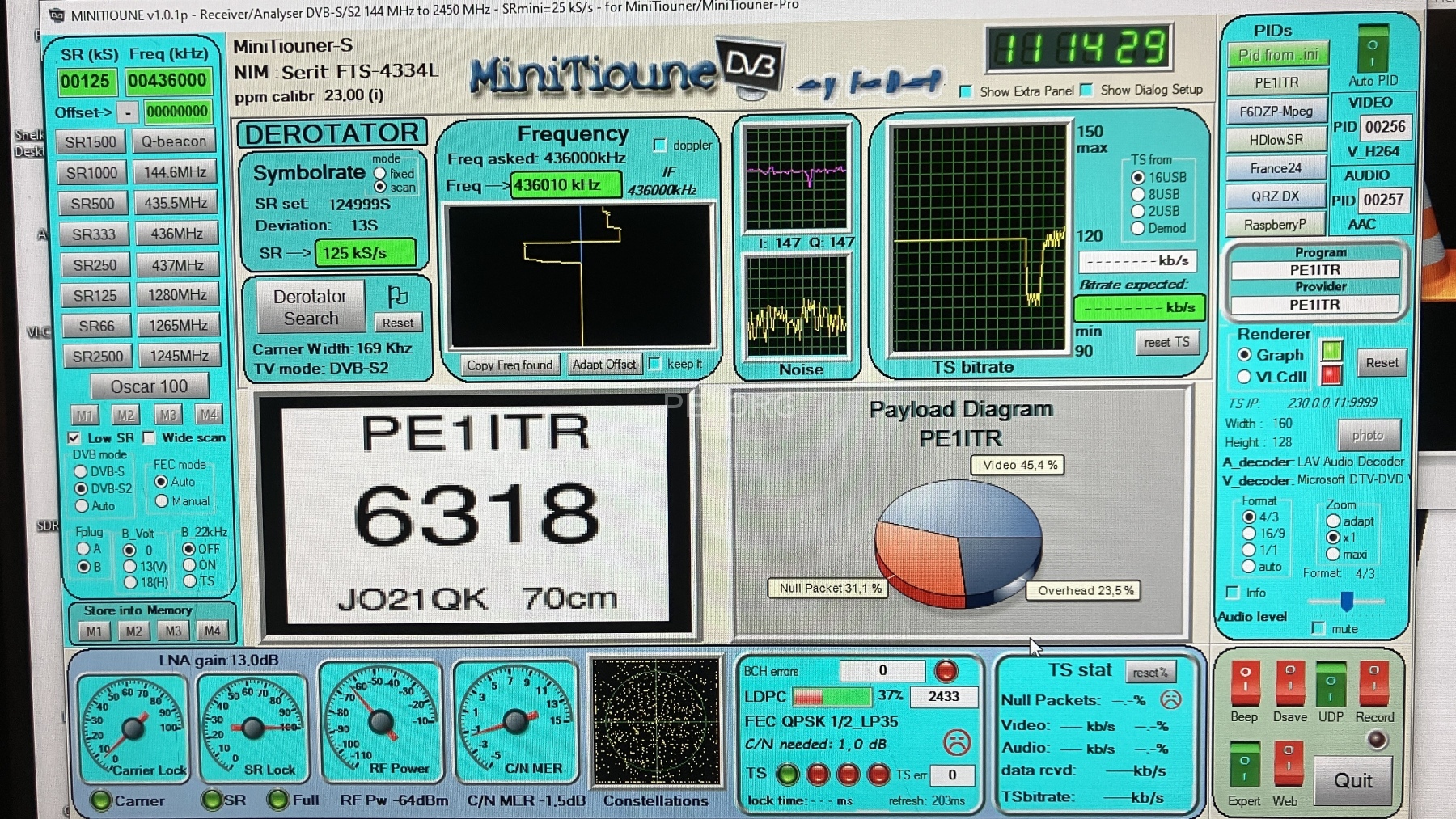Click the SR1500 preset button
Viewport: 1456px width, 819px height.
tap(91, 142)
